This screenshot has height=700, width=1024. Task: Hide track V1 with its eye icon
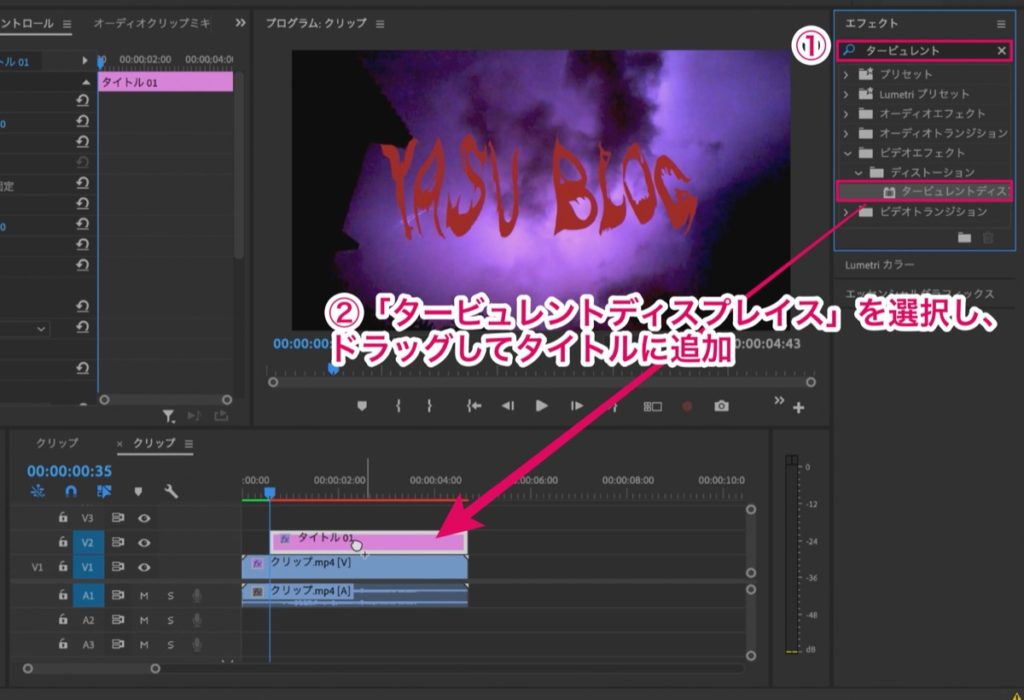[144, 567]
